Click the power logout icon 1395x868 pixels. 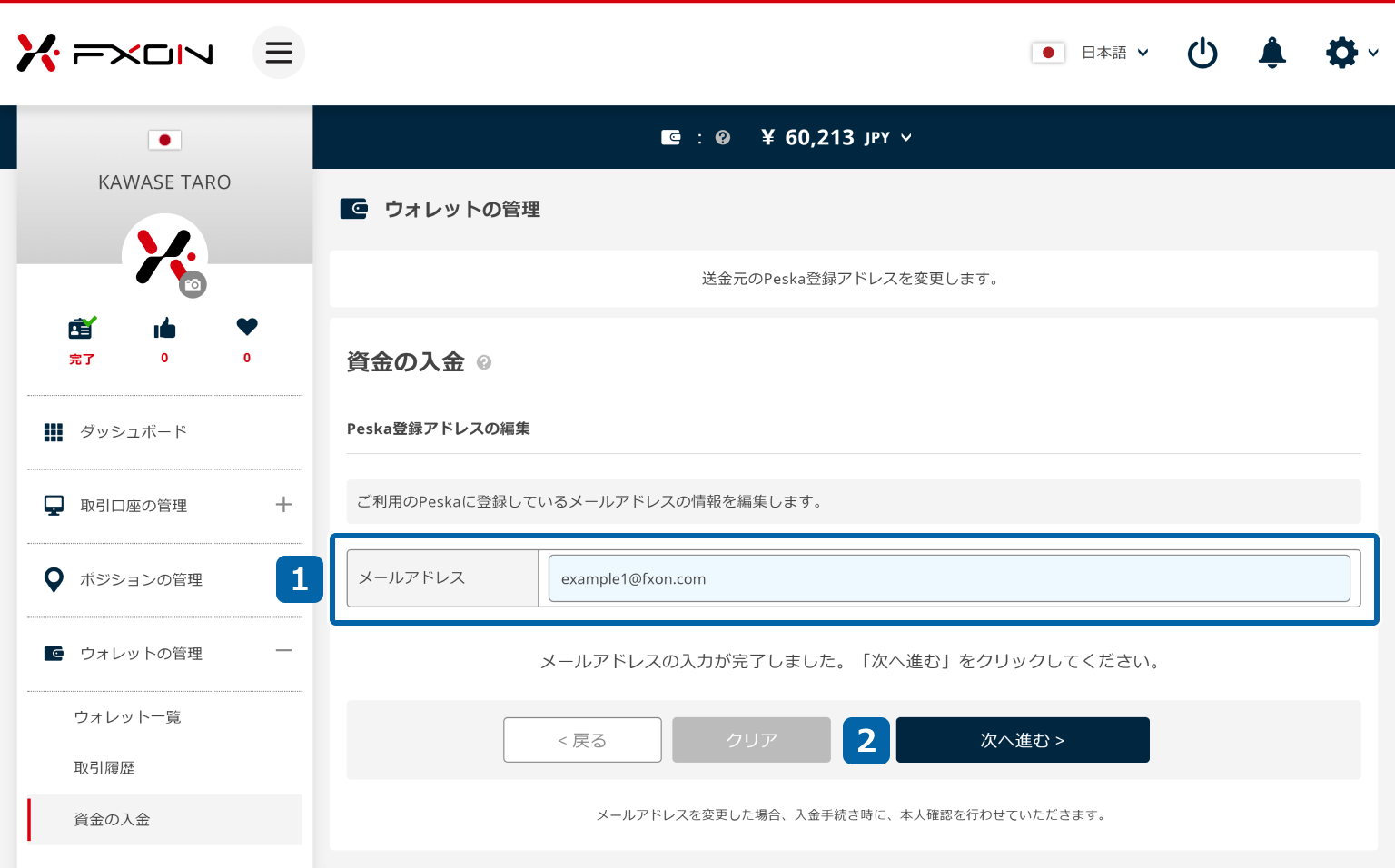pyautogui.click(x=1202, y=53)
